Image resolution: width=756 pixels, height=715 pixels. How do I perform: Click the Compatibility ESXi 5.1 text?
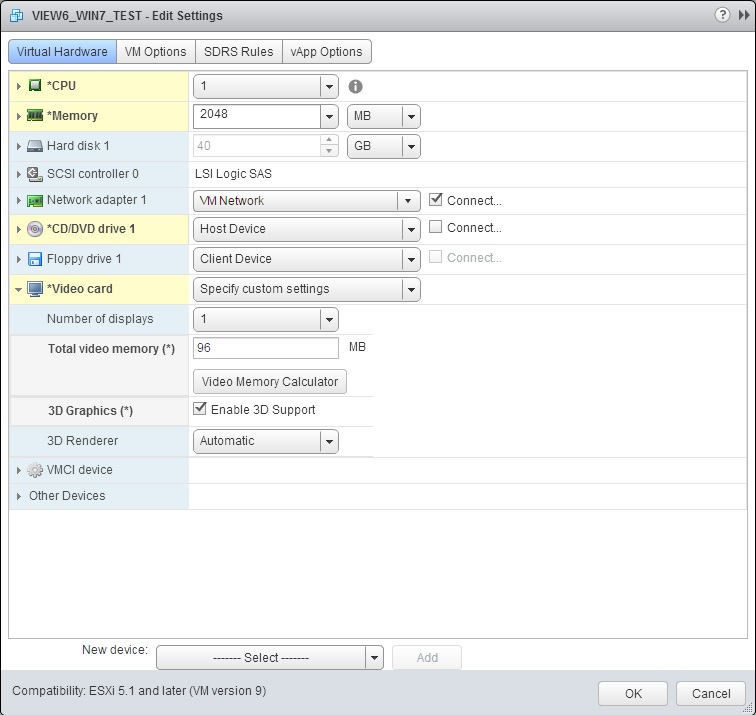(x=139, y=691)
